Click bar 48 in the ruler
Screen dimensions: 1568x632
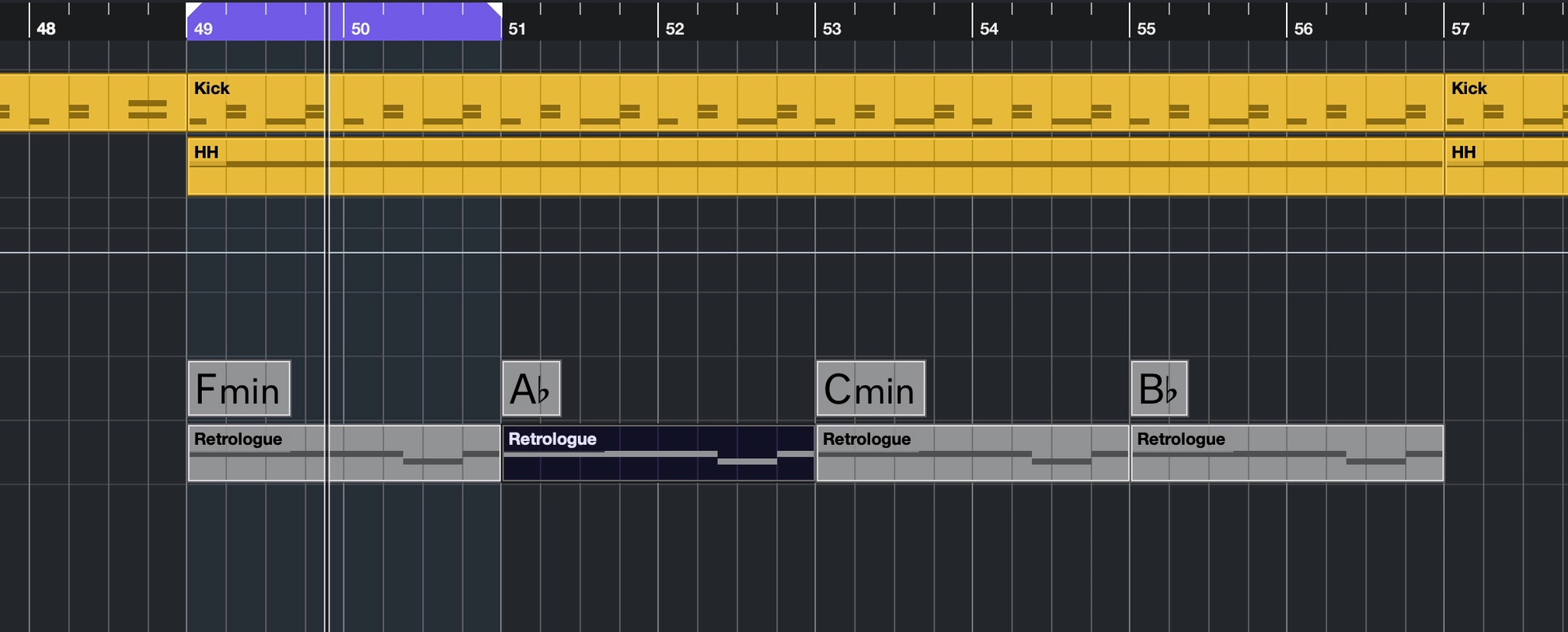46,29
